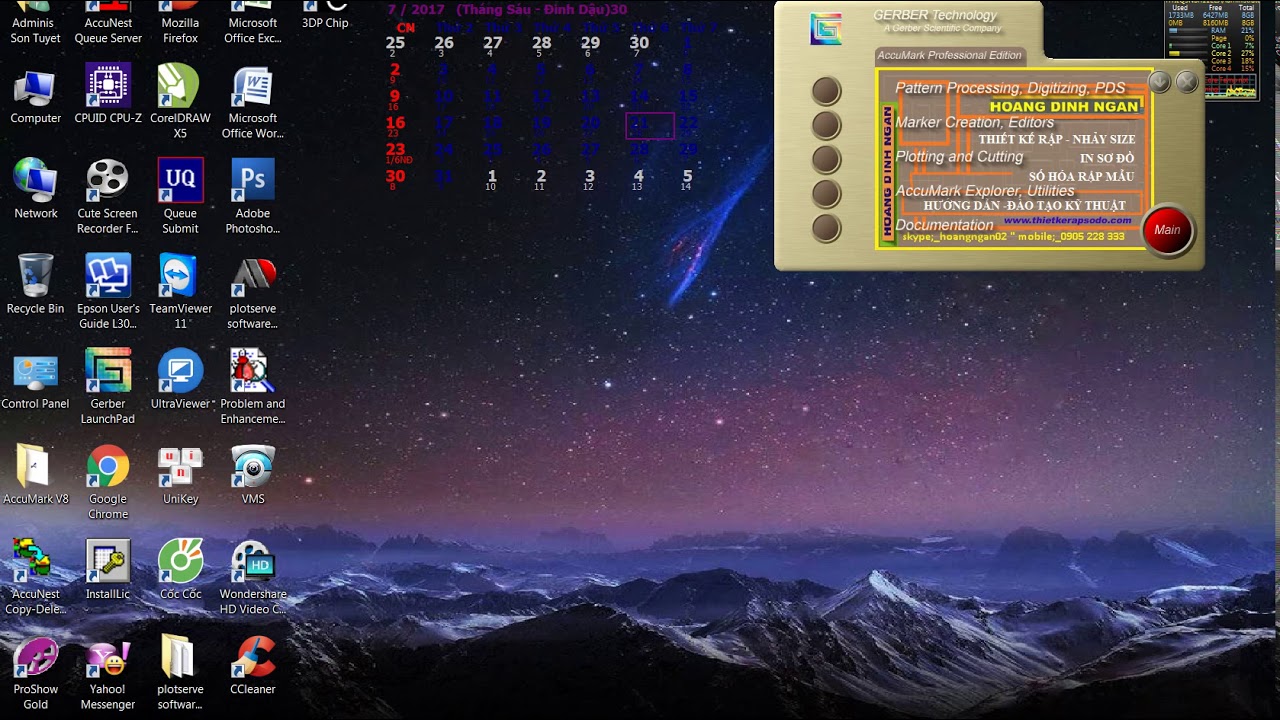The image size is (1280, 720).
Task: Click the round button for AccuMark Explorer, Utilities
Action: coord(826,193)
